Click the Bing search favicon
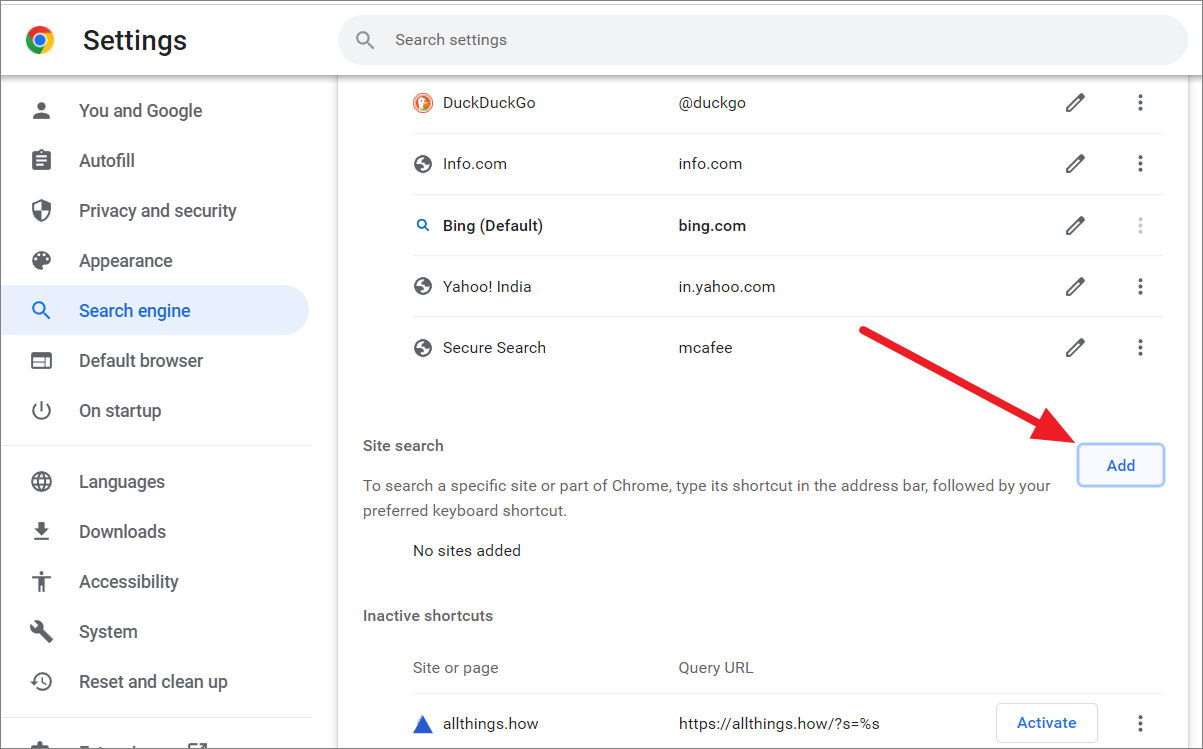This screenshot has width=1203, height=749. click(x=423, y=226)
